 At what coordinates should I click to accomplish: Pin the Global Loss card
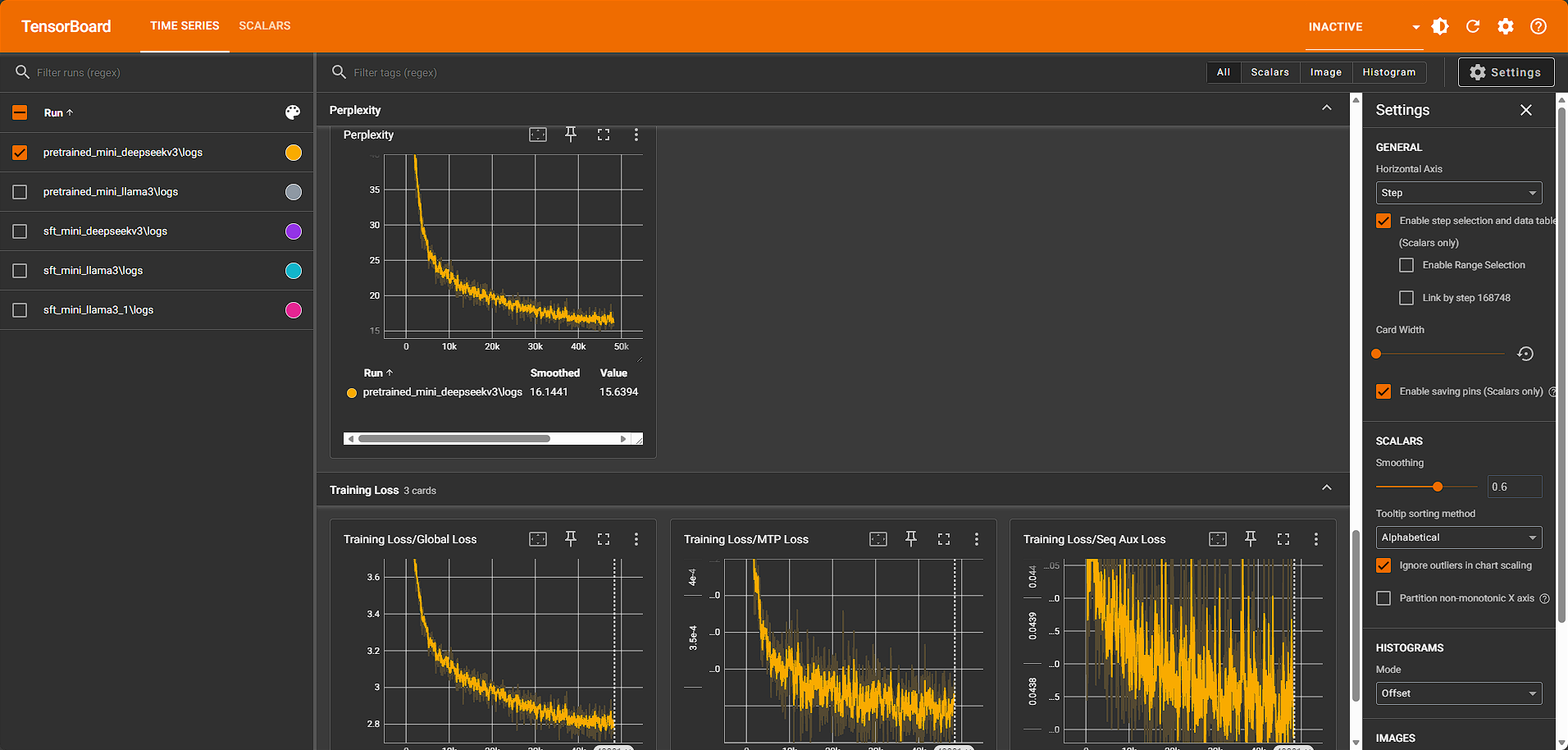tap(571, 539)
